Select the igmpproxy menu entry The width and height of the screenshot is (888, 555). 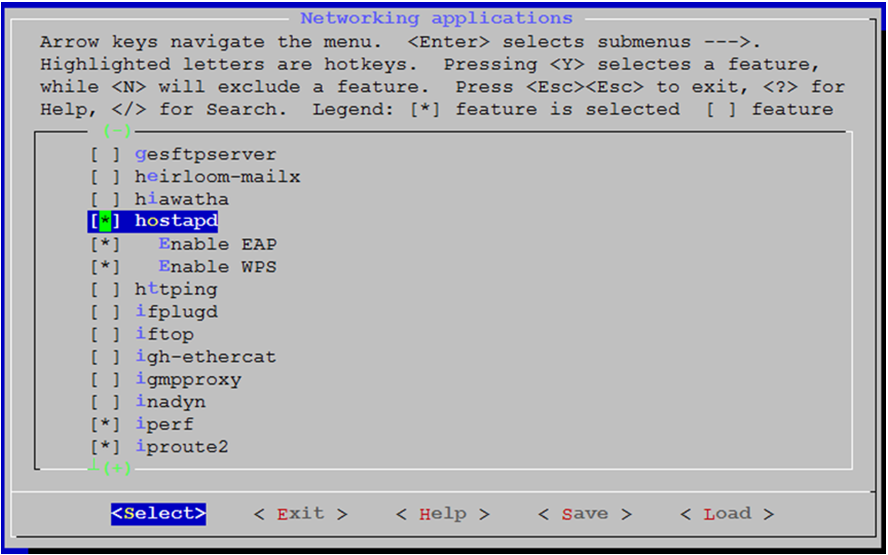(x=188, y=380)
